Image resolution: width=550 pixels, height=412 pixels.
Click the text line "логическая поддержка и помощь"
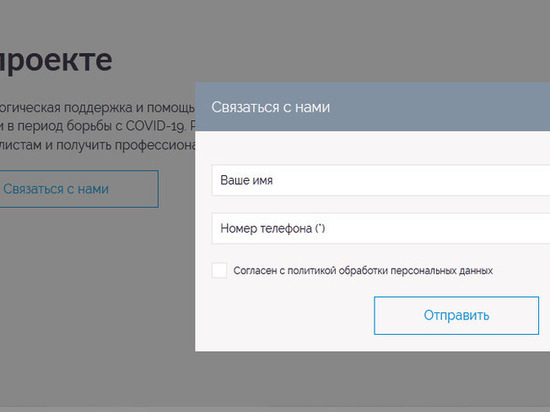[97, 107]
